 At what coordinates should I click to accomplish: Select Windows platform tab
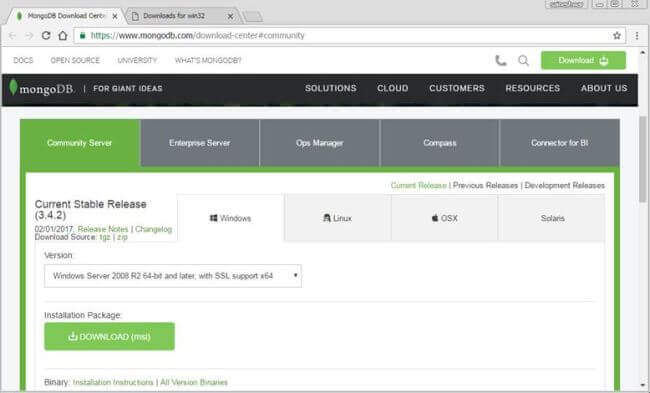point(231,218)
